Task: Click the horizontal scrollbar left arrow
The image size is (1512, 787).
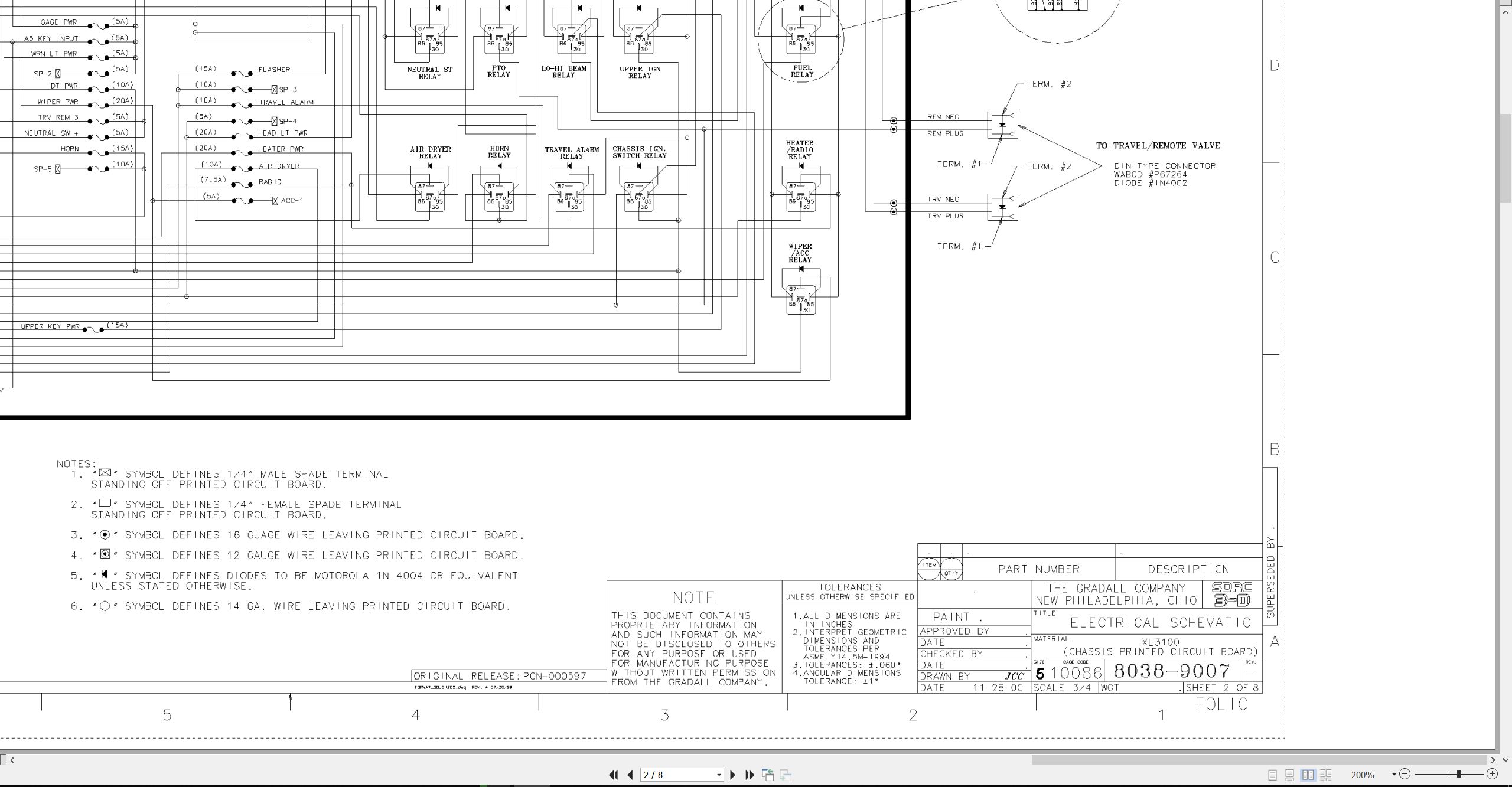Action: tap(12, 760)
